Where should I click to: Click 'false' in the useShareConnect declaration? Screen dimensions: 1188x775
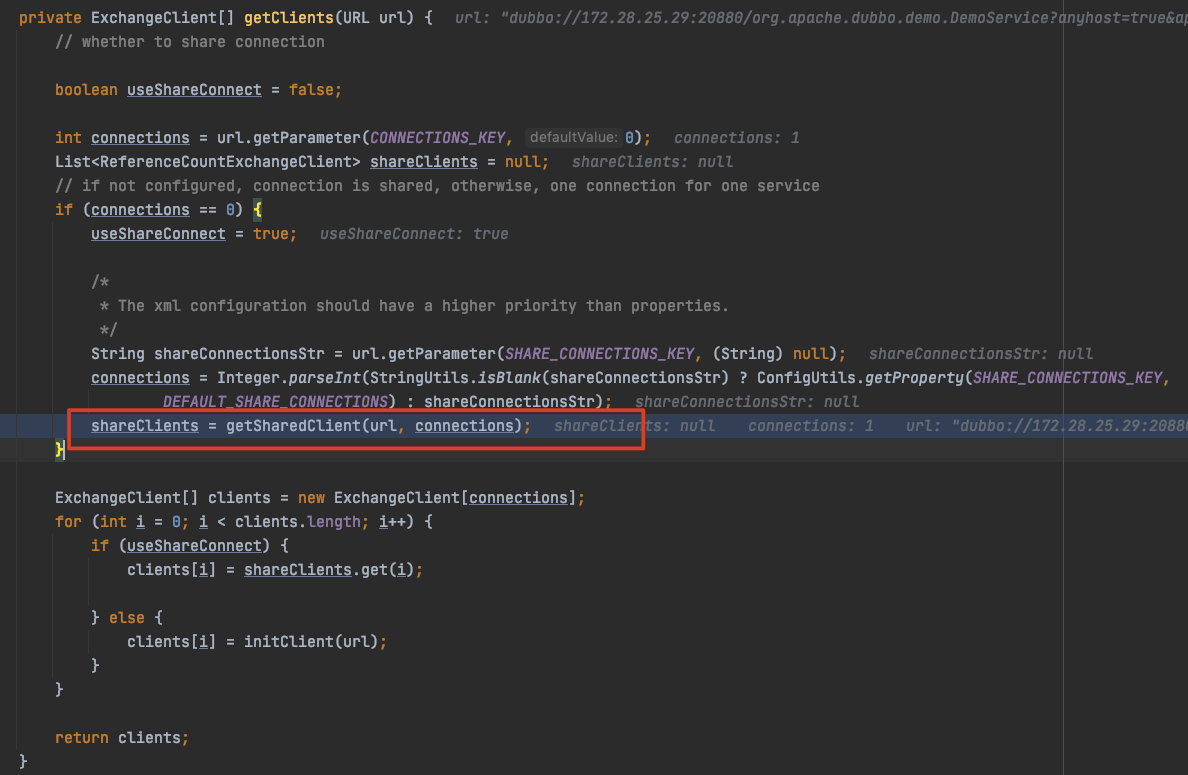coord(311,89)
